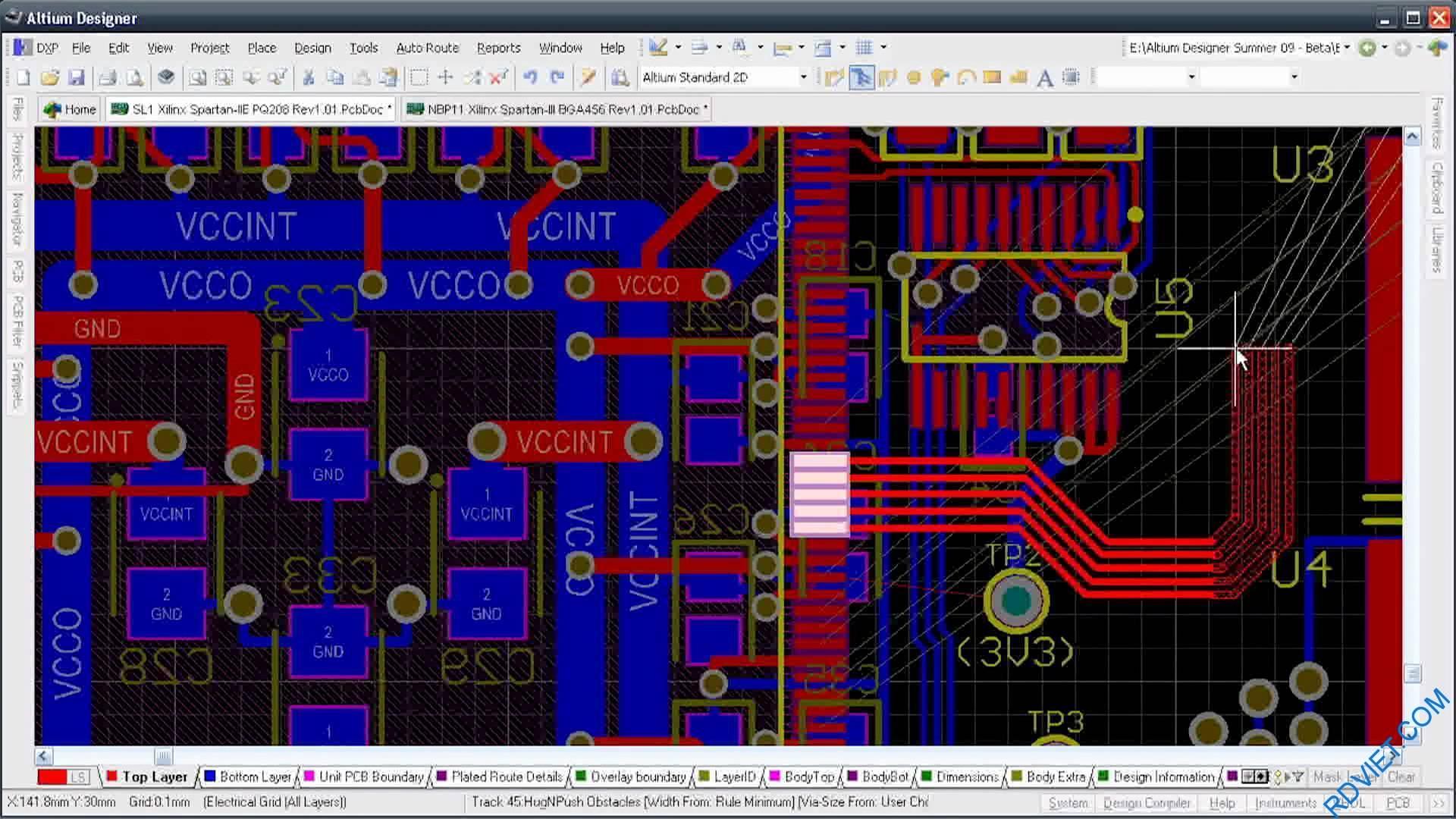Viewport: 1456px width, 819px height.
Task: Enable the grid display toggle
Action: 864,47
